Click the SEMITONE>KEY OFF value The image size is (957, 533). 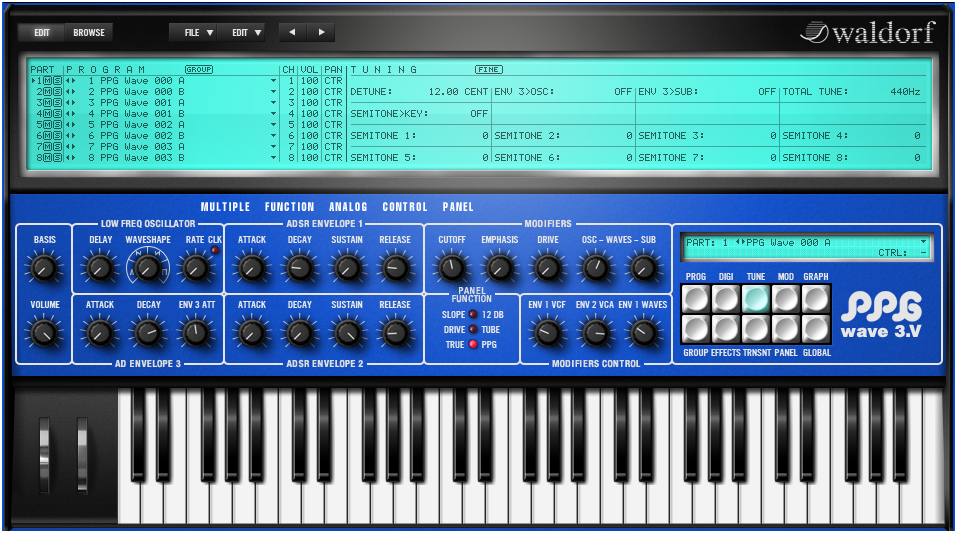tap(479, 114)
